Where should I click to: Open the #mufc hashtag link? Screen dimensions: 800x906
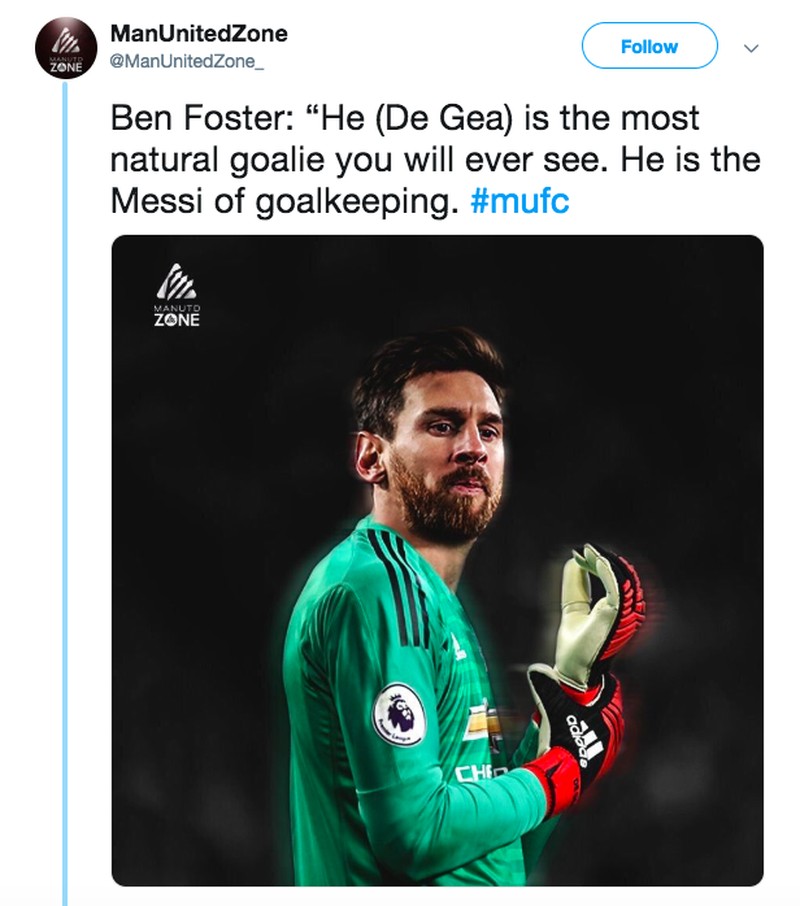[519, 200]
